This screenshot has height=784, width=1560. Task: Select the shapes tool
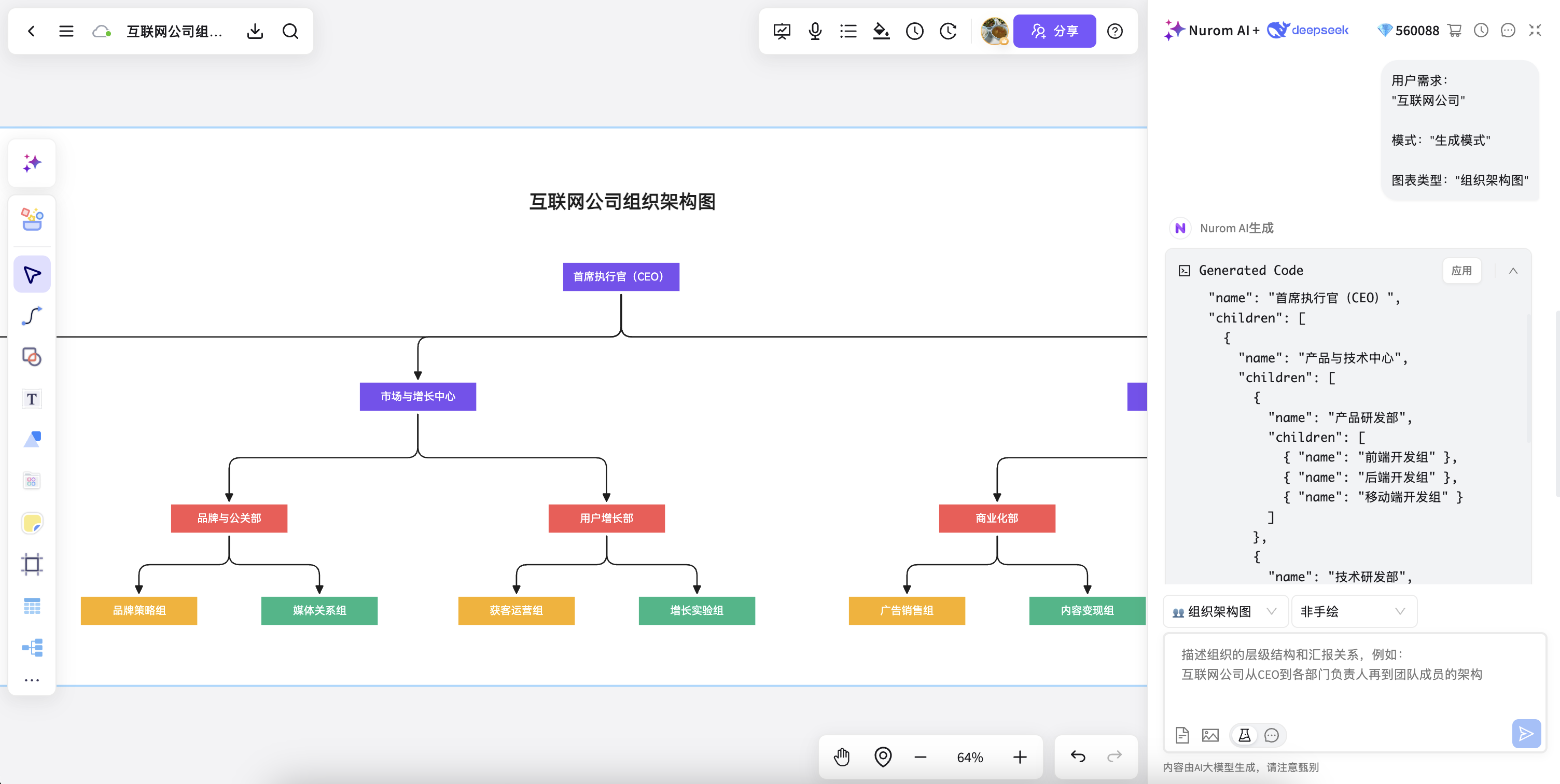[x=32, y=357]
